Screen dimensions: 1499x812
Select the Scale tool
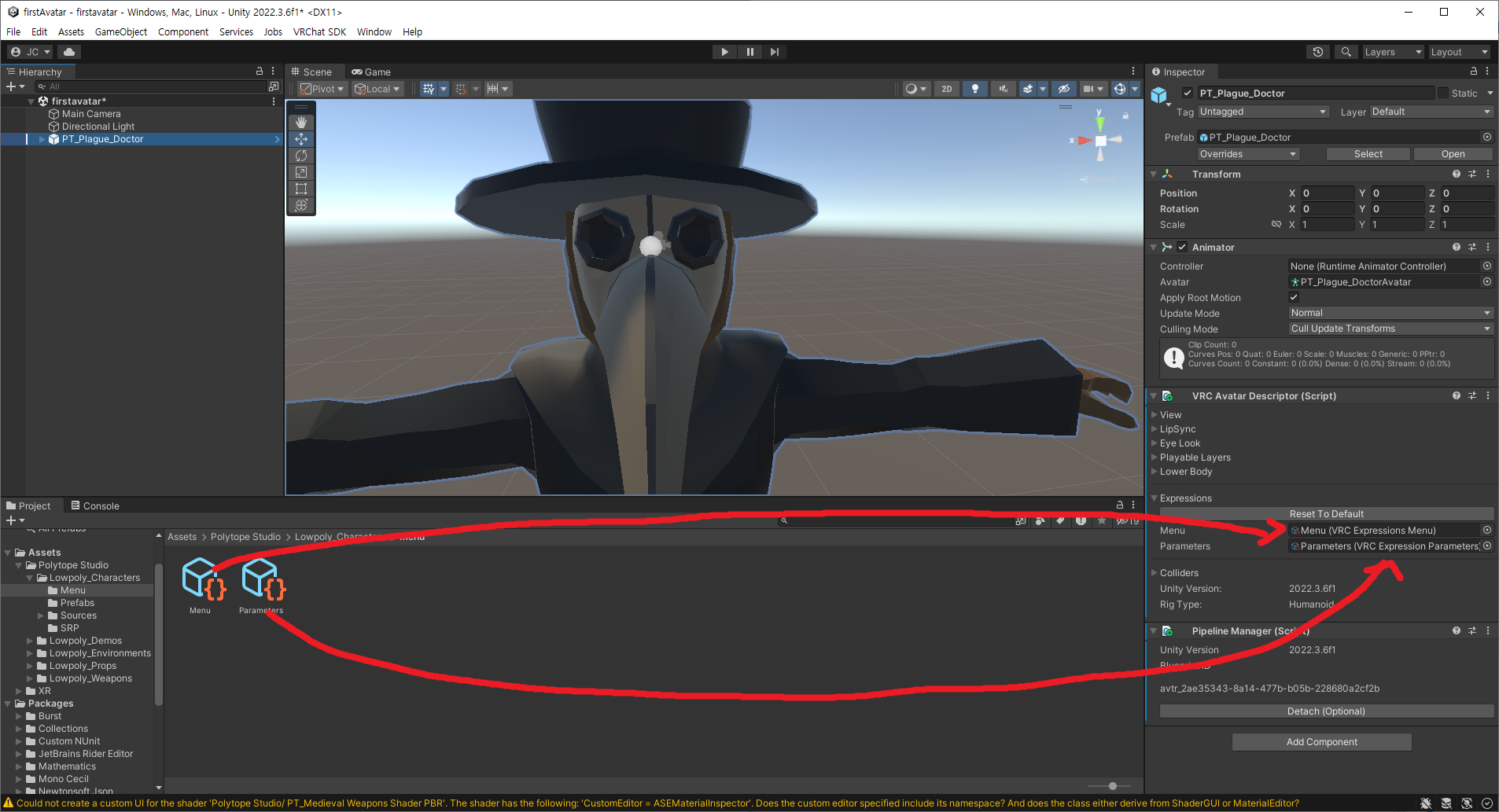(x=301, y=172)
